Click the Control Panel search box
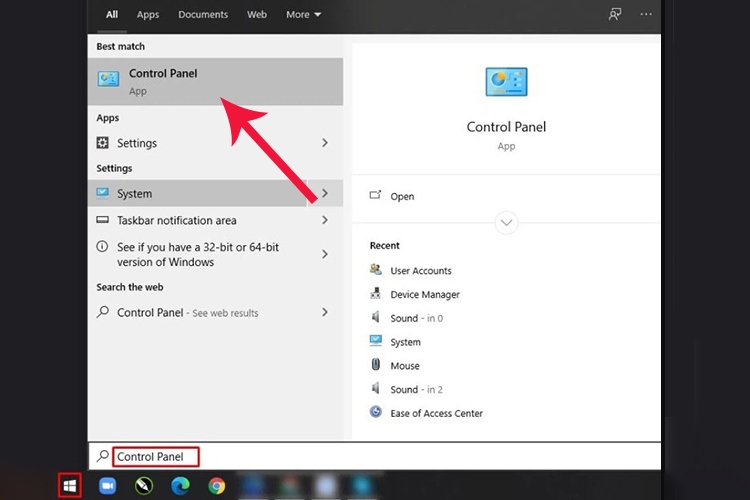Viewport: 750px width, 500px height. (155, 457)
